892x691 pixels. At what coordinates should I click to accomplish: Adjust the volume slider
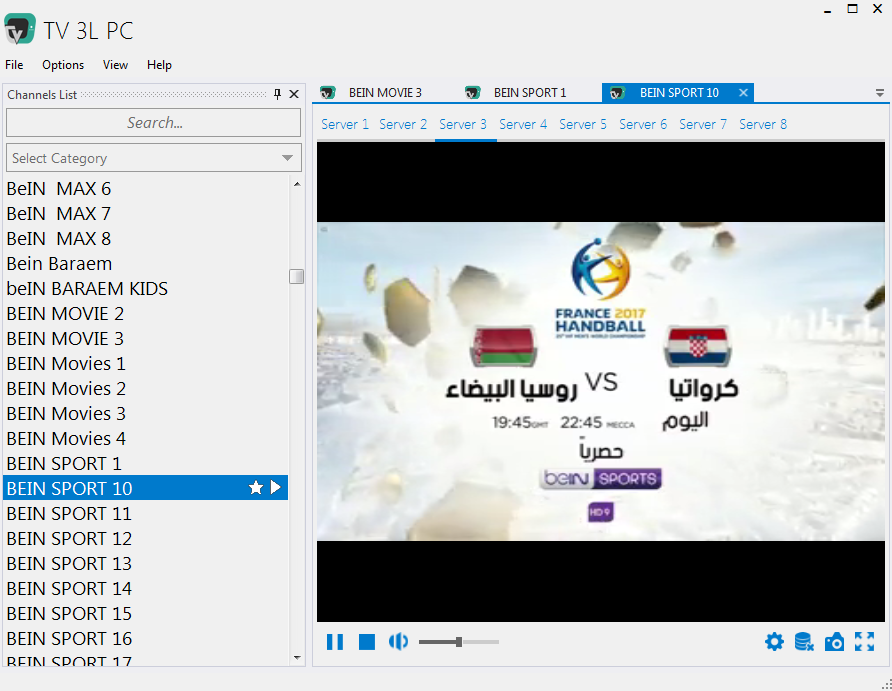[x=459, y=642]
